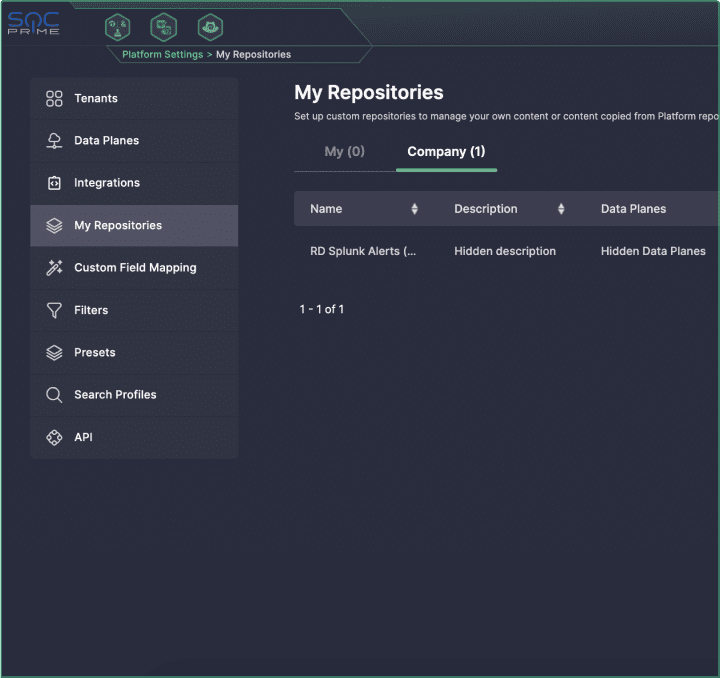Viewport: 720px width, 678px height.
Task: Click the SOC Prime logo
Action: (34, 24)
